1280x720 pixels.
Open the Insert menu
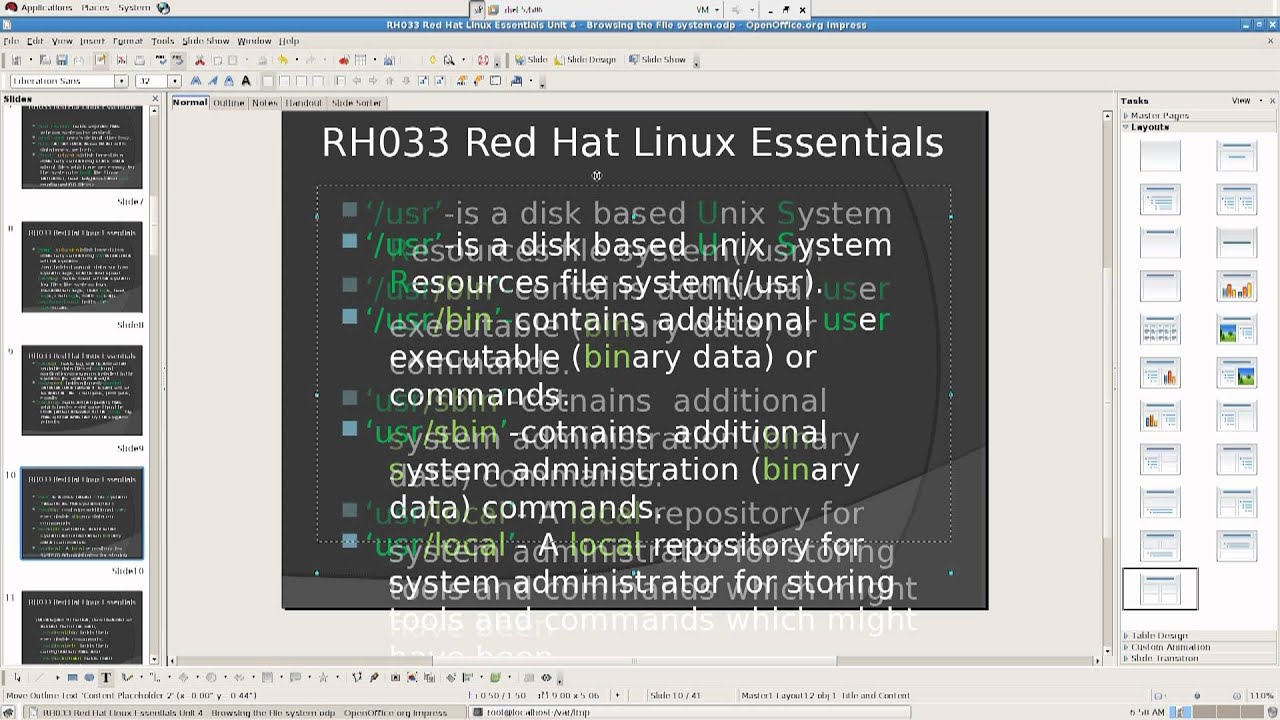(x=92, y=41)
